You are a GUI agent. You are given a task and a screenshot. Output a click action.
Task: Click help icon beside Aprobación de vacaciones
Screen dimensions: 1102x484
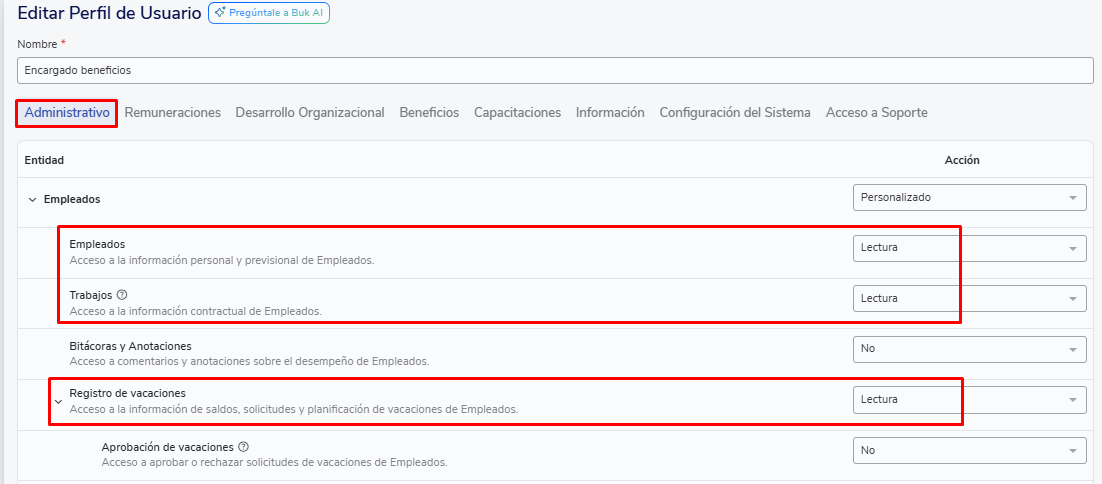point(244,447)
